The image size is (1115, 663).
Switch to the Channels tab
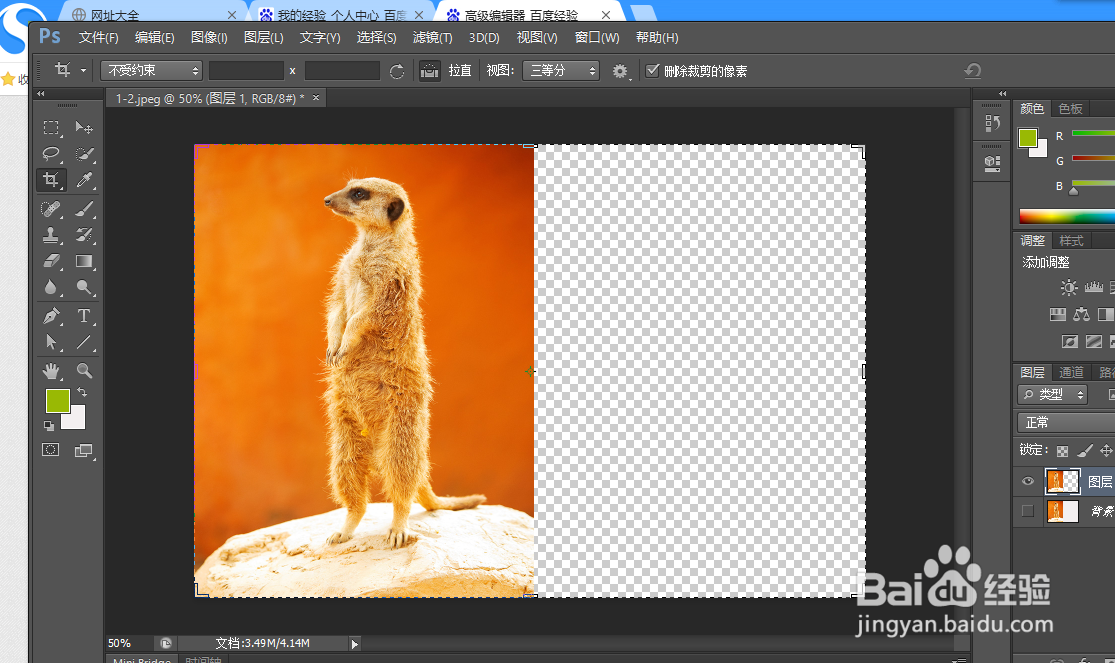pos(1071,372)
